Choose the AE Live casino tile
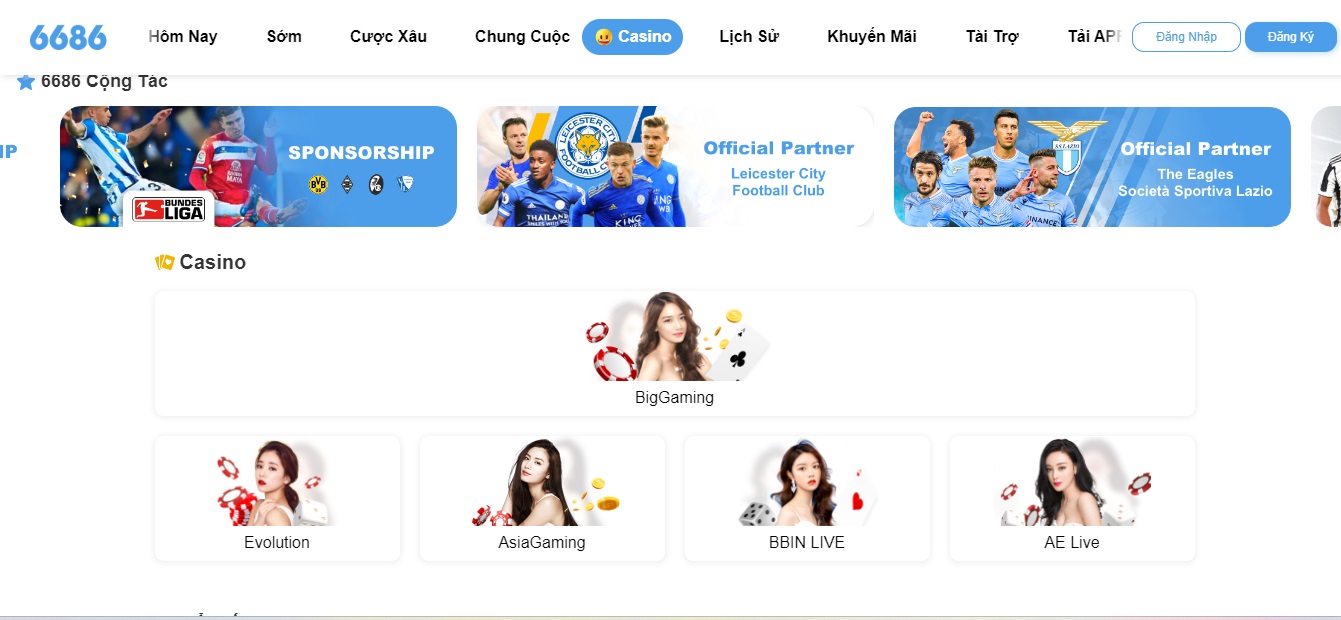The height and width of the screenshot is (620, 1341). click(1072, 498)
